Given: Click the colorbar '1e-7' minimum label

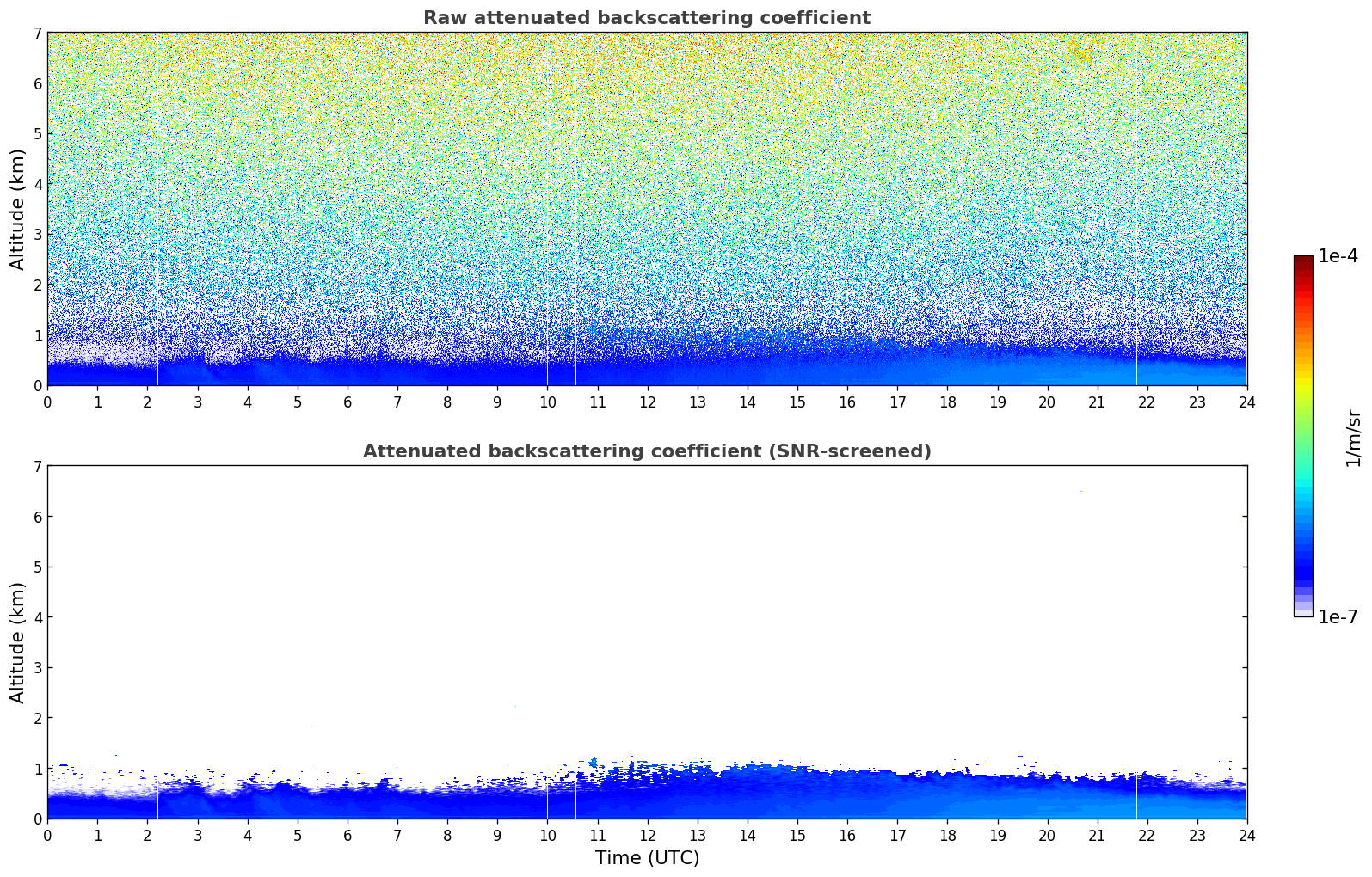Looking at the screenshot, I should [1338, 617].
